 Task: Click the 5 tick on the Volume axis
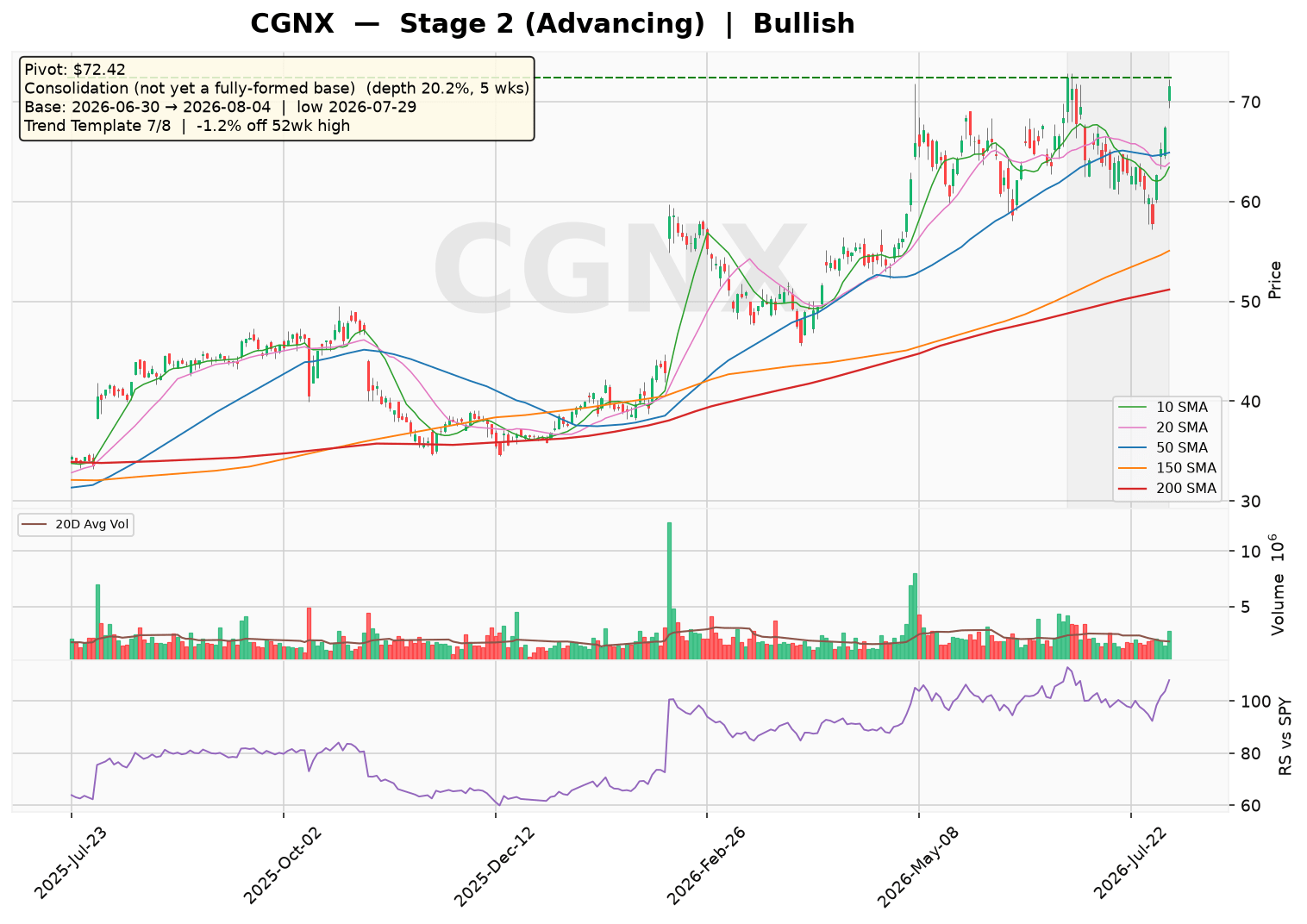coord(1246,608)
